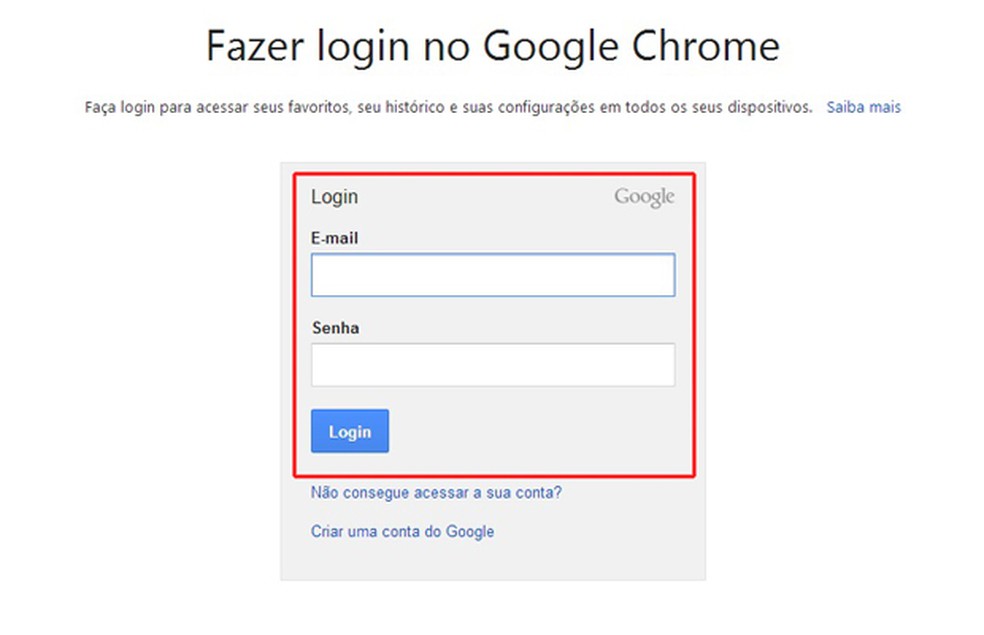
Task: Open the Saiba mais link
Action: [863, 107]
